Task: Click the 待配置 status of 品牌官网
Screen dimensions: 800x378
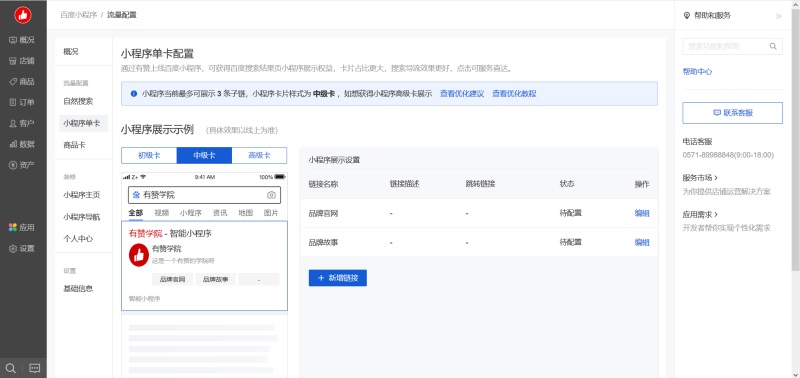Action: [570, 213]
